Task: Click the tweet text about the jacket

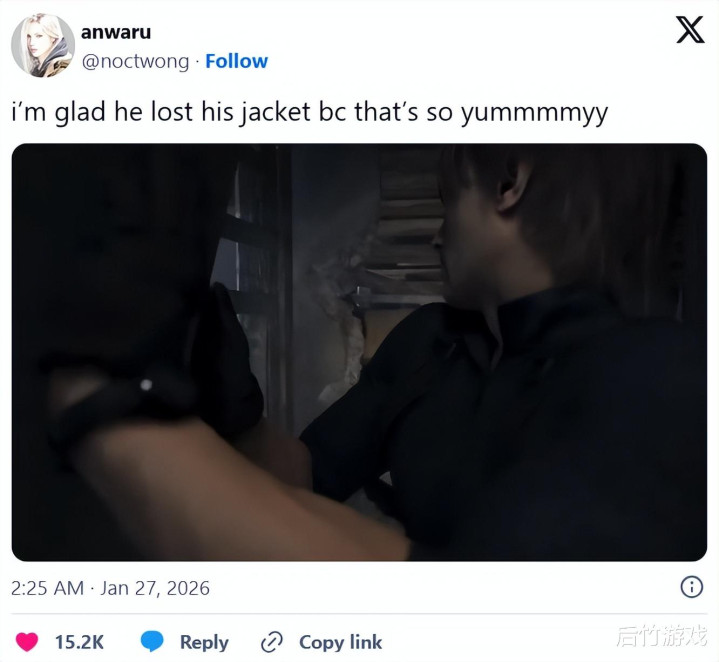Action: (x=310, y=112)
